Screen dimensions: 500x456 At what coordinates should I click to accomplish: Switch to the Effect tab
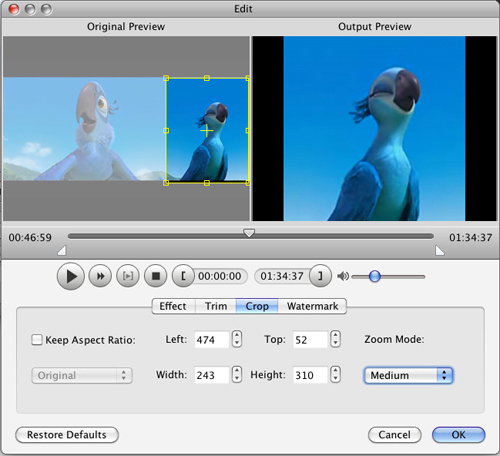click(x=173, y=306)
